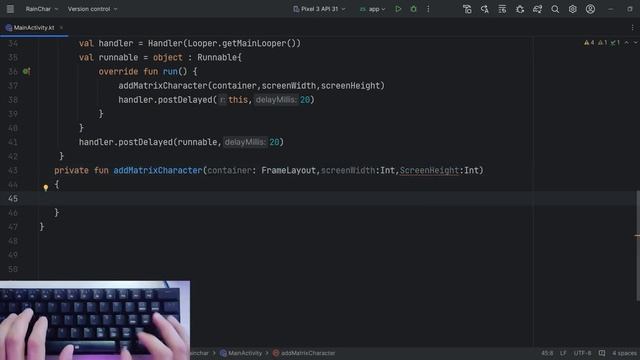640x360 pixels.
Task: Click the warnings count indicator
Action: 589,42
